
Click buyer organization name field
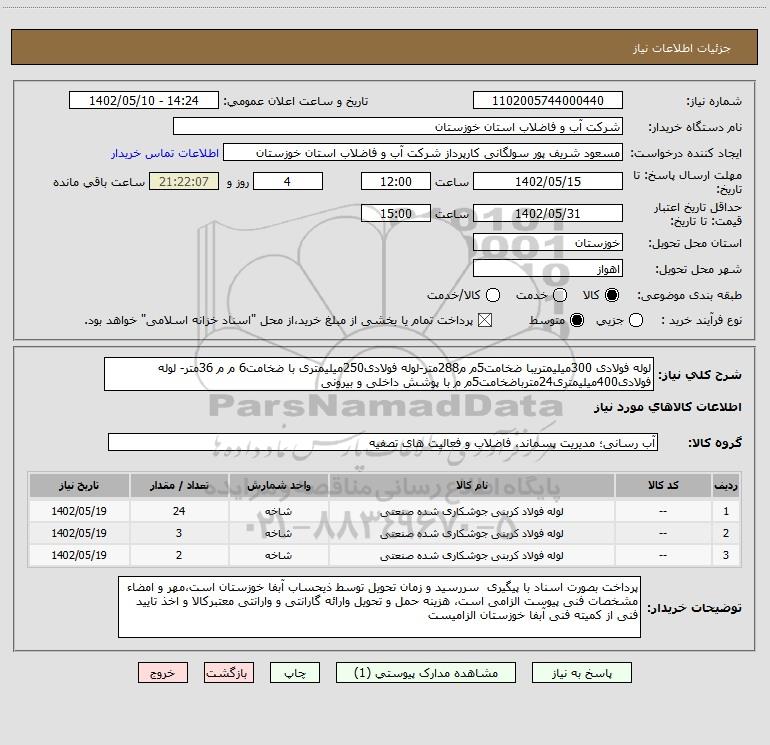pos(398,126)
